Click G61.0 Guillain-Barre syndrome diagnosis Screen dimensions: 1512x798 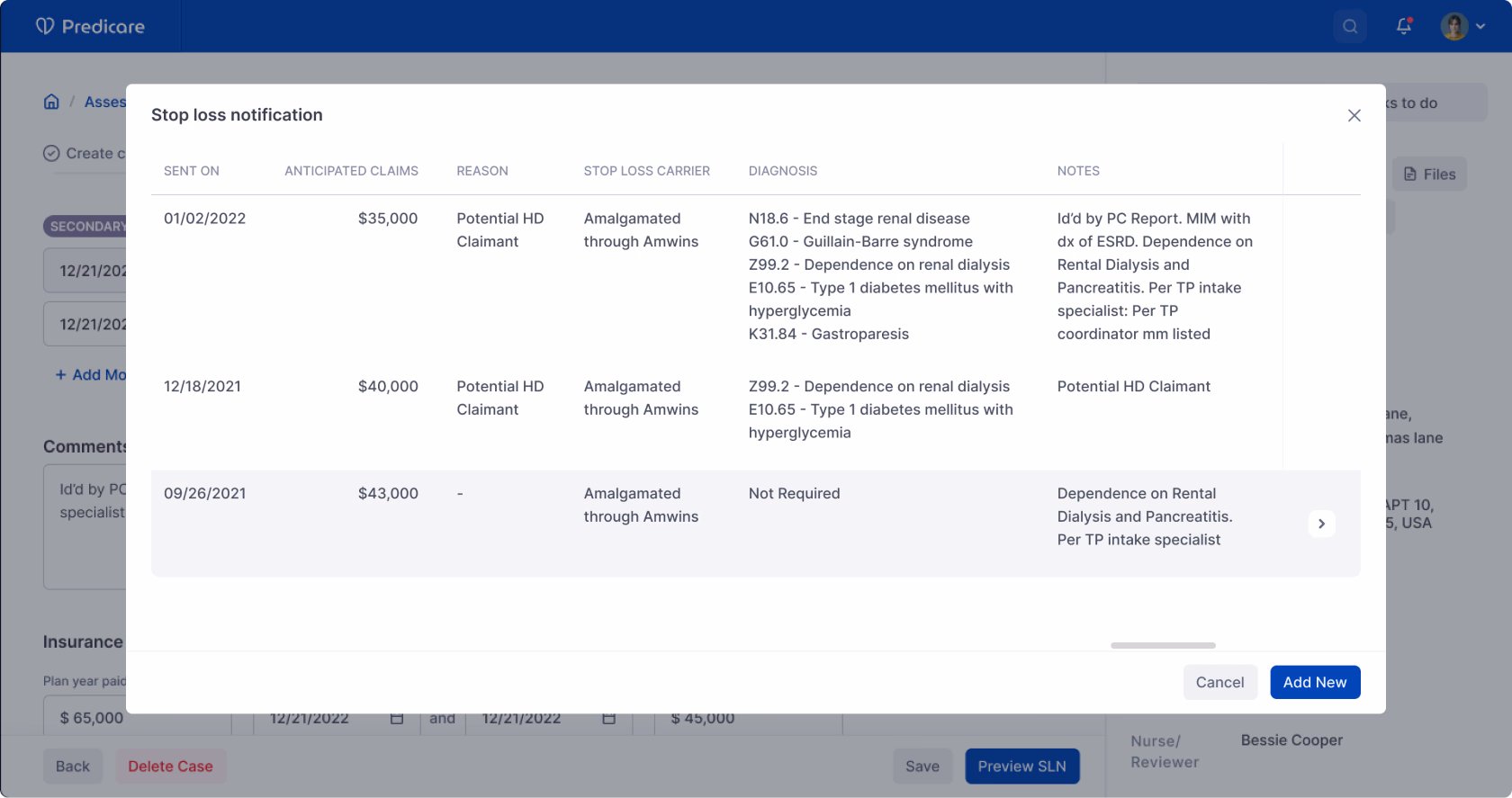(860, 242)
